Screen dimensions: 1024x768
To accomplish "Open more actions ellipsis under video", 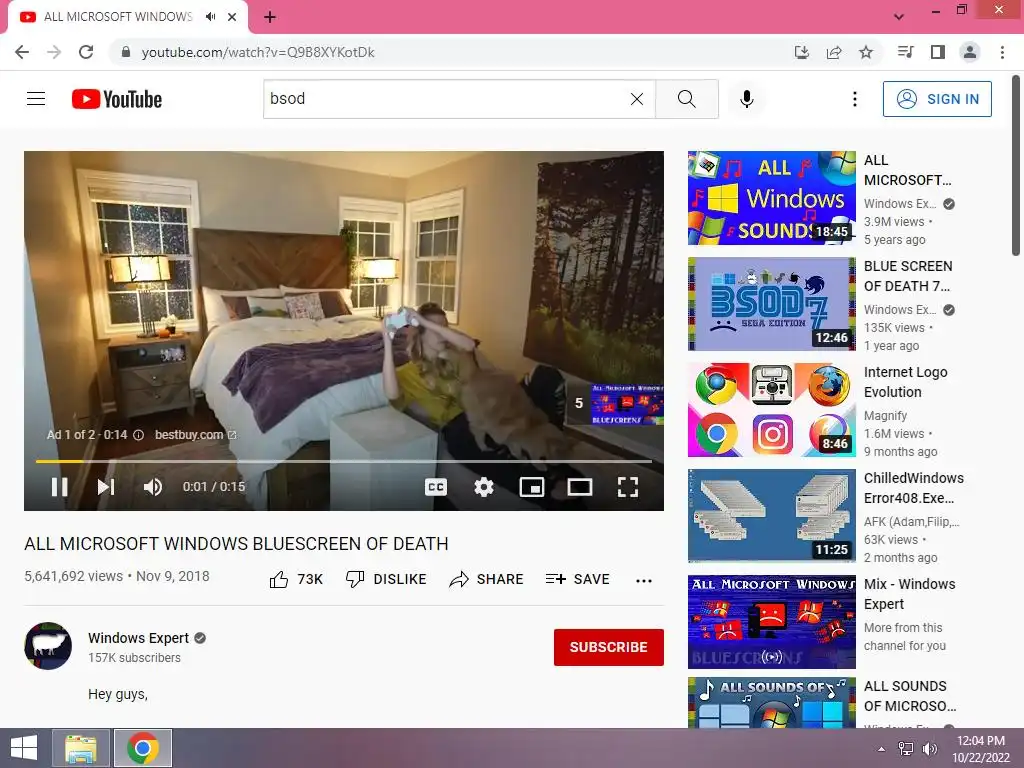I will pyautogui.click(x=644, y=580).
